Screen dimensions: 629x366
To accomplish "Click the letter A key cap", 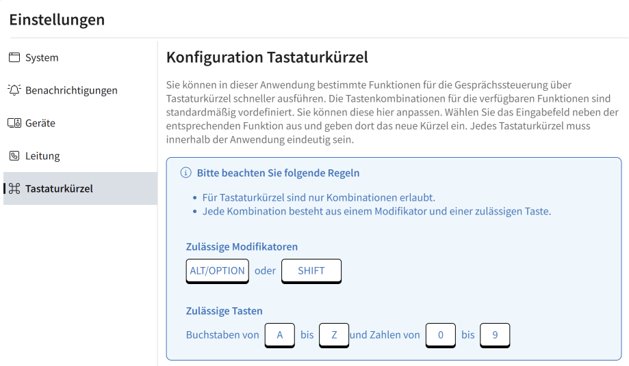I will pos(280,335).
